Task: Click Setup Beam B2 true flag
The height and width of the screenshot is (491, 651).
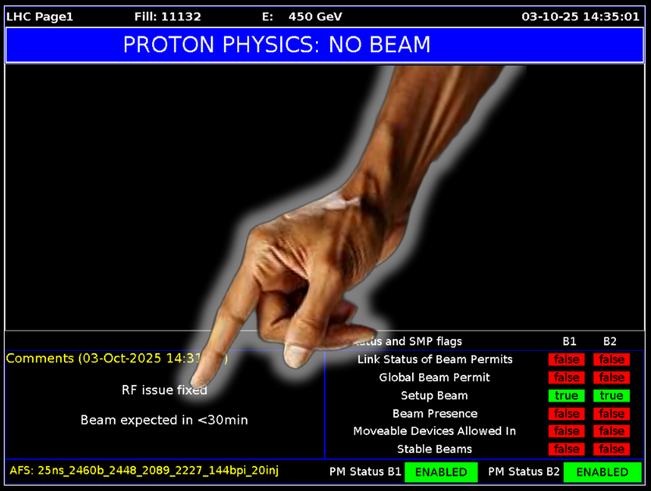Action: [611, 396]
